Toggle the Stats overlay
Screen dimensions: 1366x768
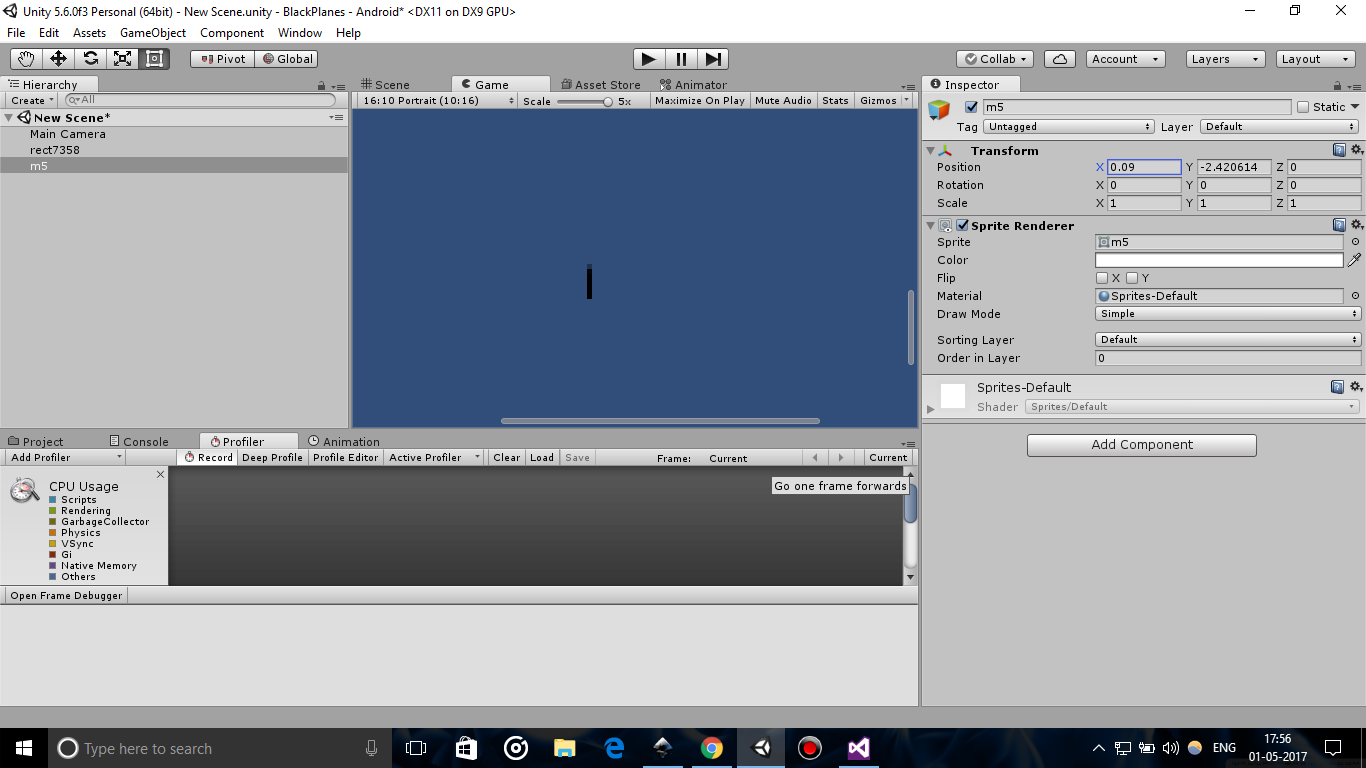click(835, 100)
